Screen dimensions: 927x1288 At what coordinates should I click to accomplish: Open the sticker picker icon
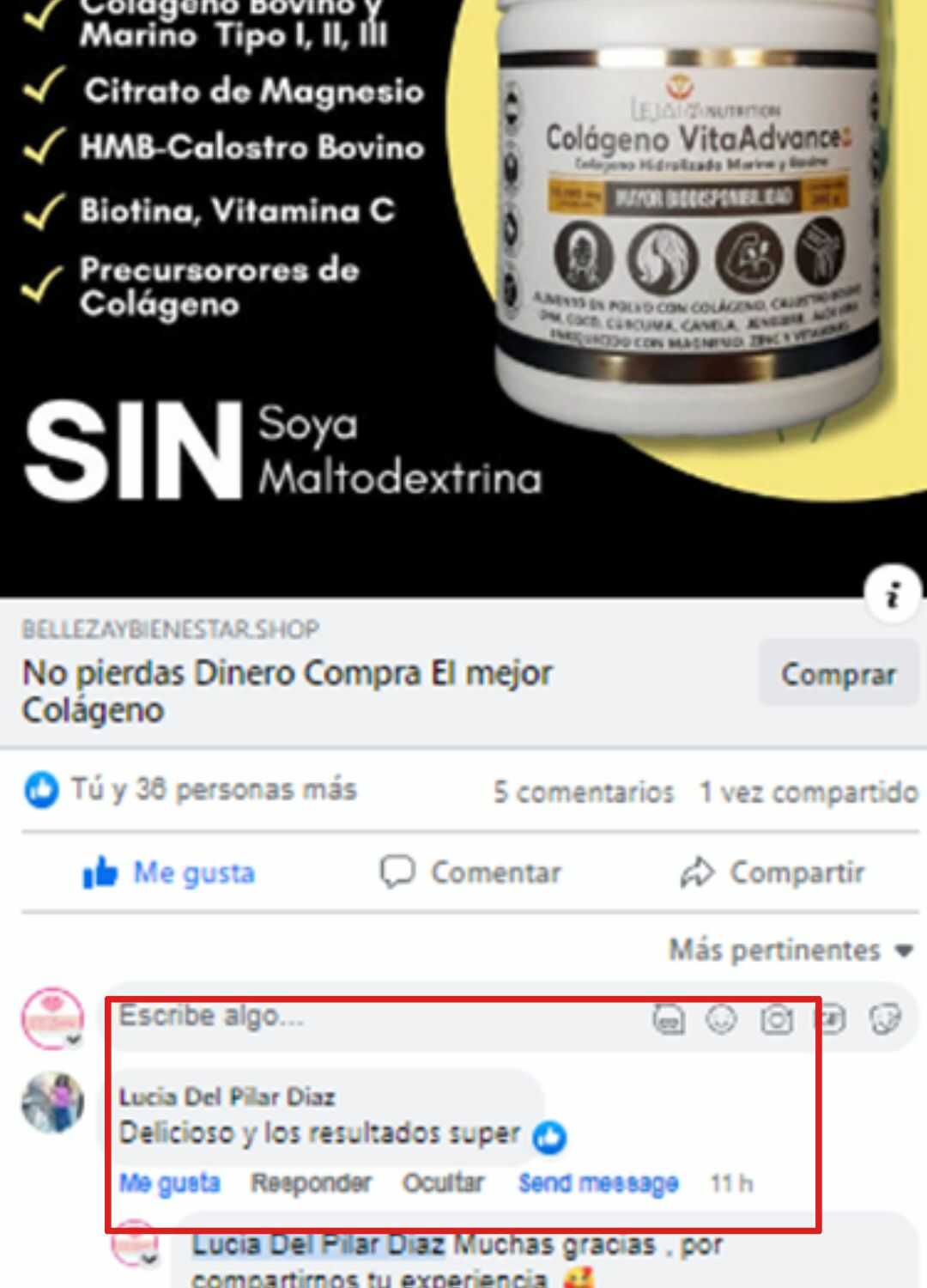coord(885,1019)
